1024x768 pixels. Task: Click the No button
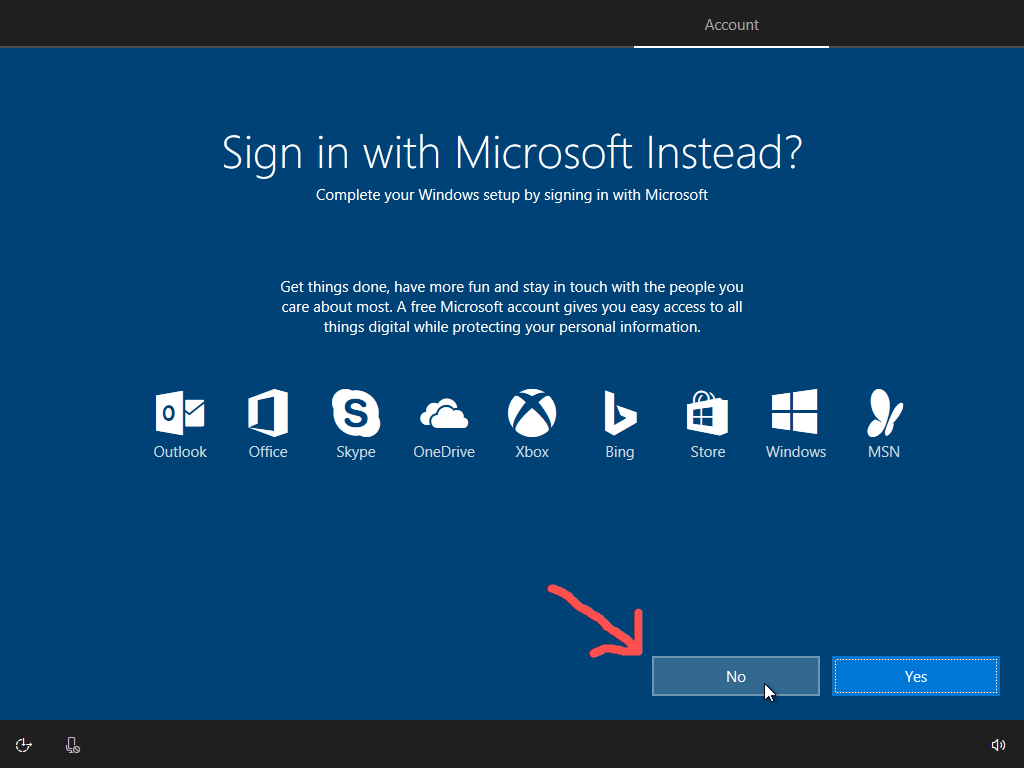(x=735, y=676)
